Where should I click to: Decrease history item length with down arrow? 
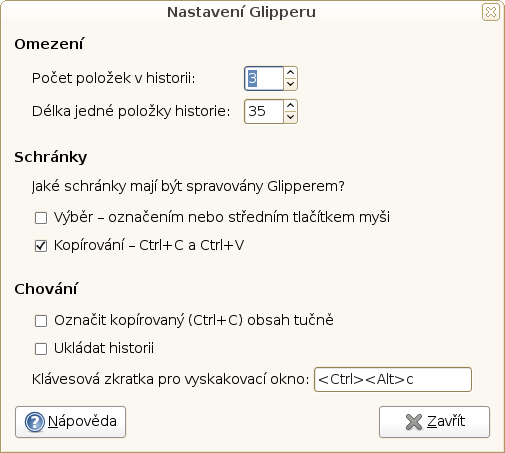[x=290, y=117]
